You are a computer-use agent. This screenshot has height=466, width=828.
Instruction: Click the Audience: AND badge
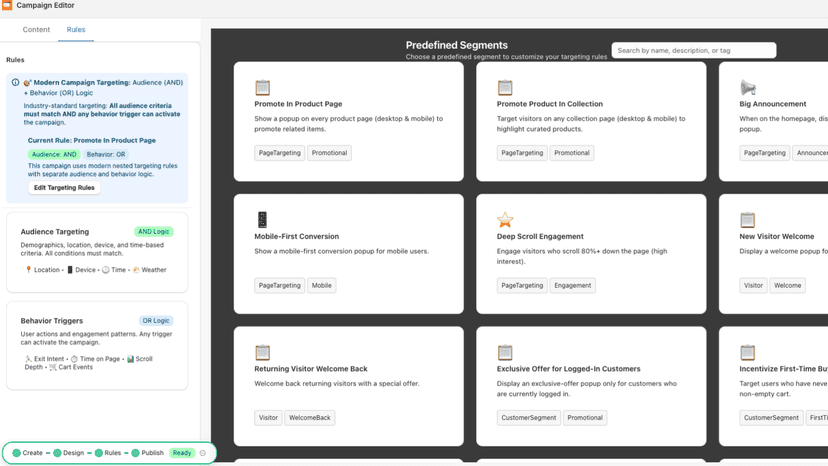(x=54, y=154)
